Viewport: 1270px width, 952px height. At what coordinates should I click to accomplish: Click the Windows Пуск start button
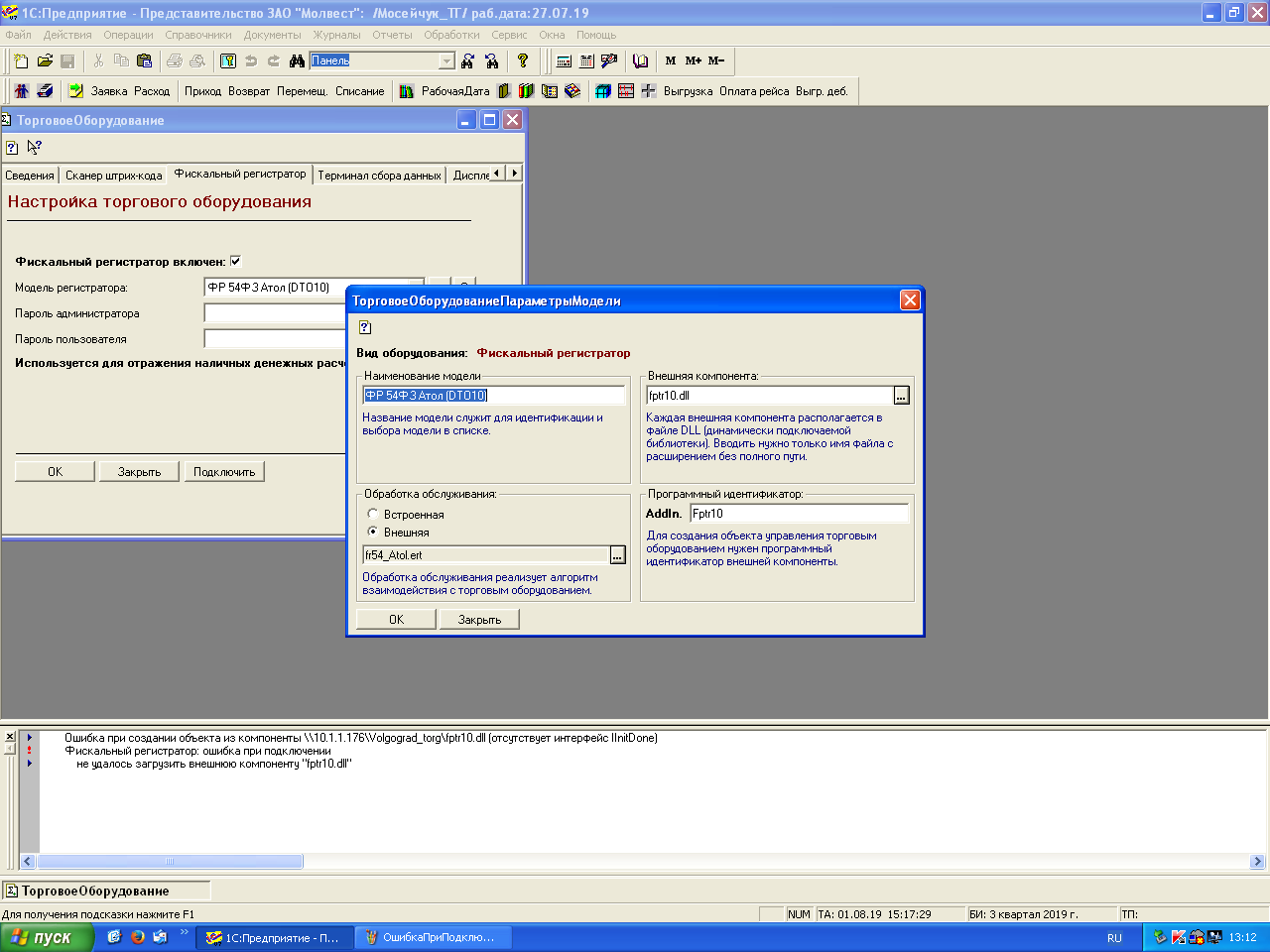[47, 937]
